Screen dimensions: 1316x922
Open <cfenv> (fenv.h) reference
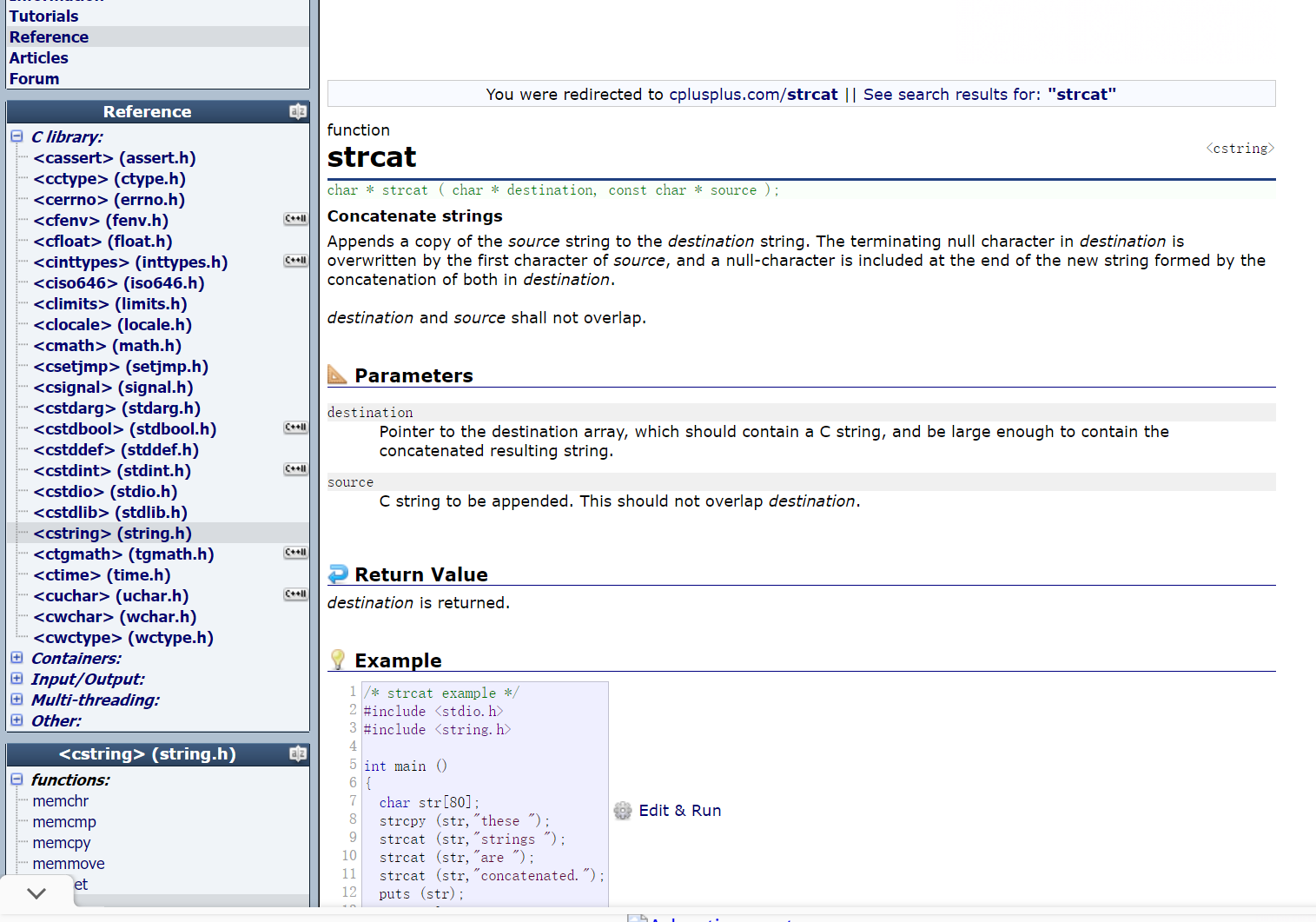[x=101, y=220]
